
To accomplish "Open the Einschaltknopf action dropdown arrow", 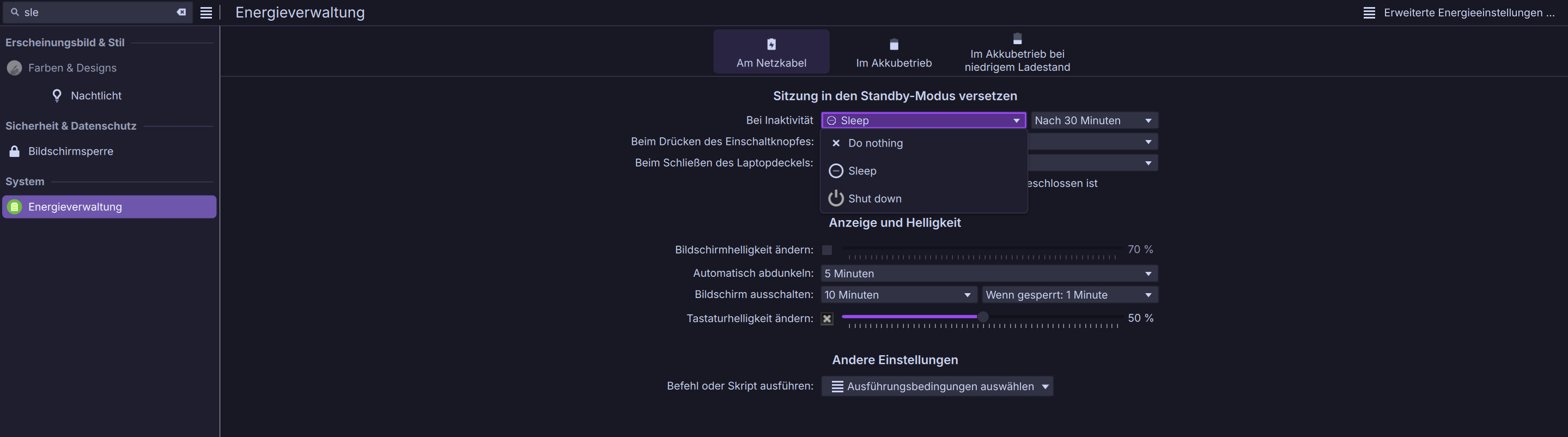I will click(1148, 142).
